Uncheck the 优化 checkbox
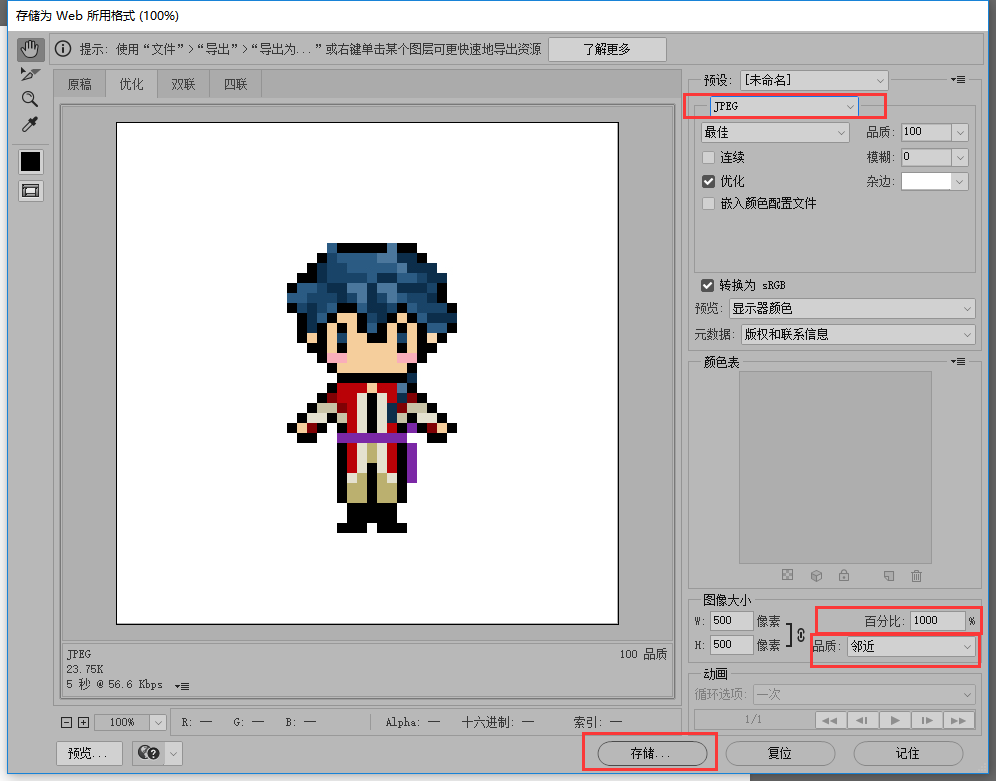This screenshot has width=996, height=781. tap(708, 181)
